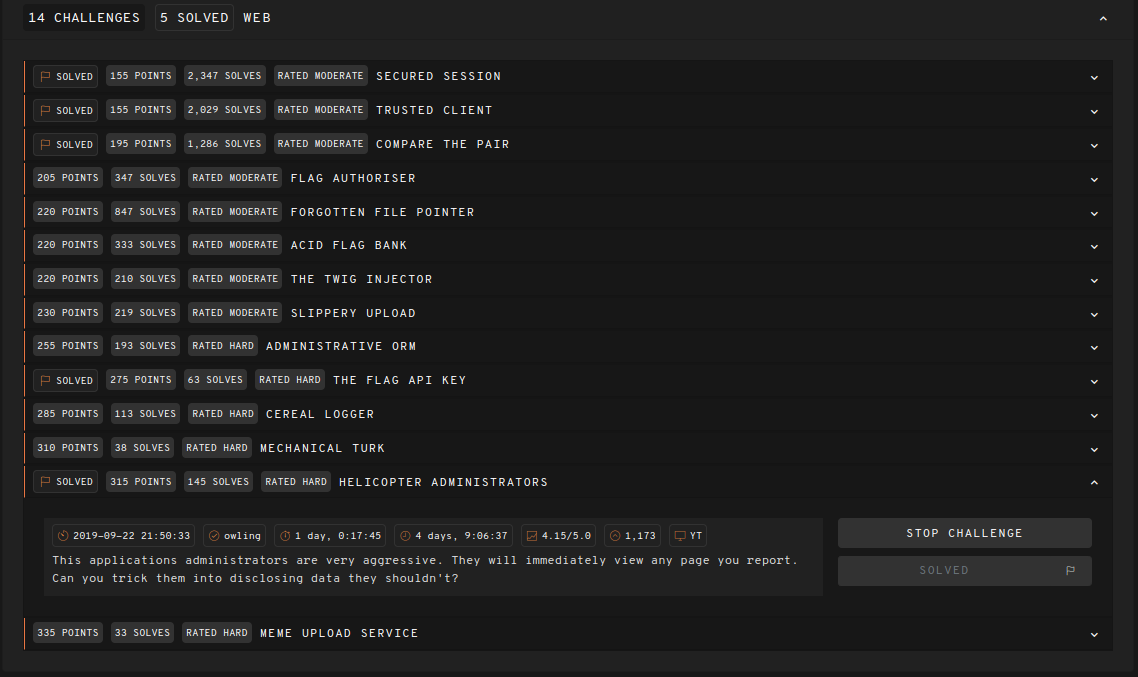
Task: Collapse the Web challenges panel with the top chevron
Action: (1103, 17)
